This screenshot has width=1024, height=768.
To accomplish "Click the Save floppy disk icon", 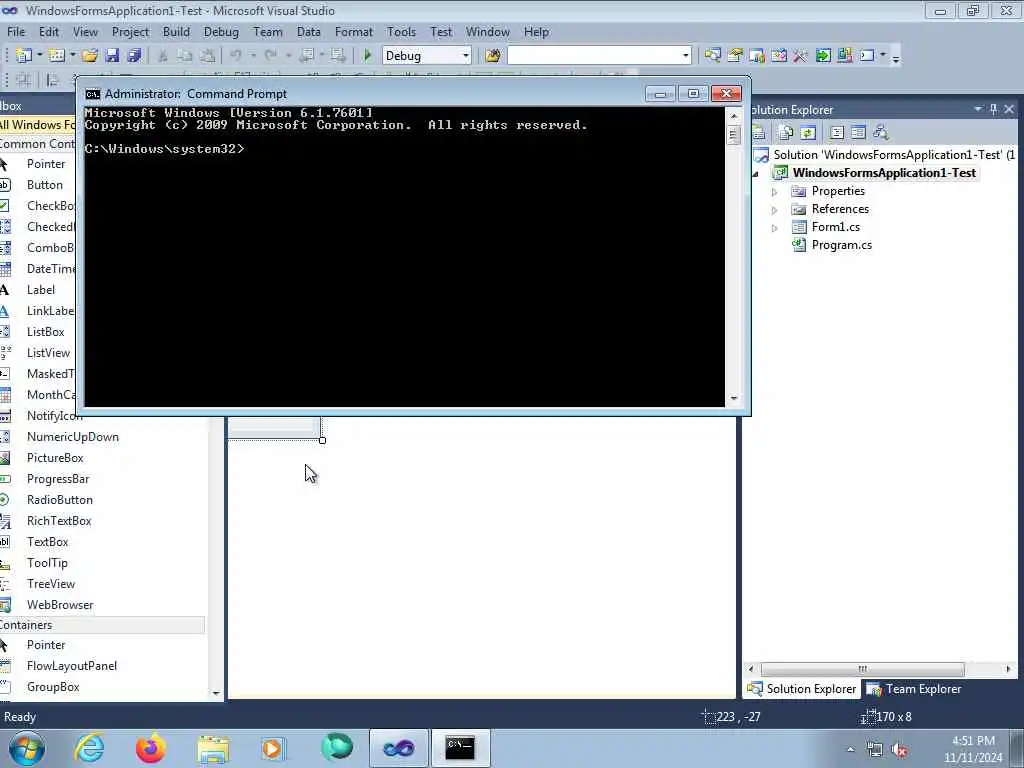I will [x=112, y=56].
